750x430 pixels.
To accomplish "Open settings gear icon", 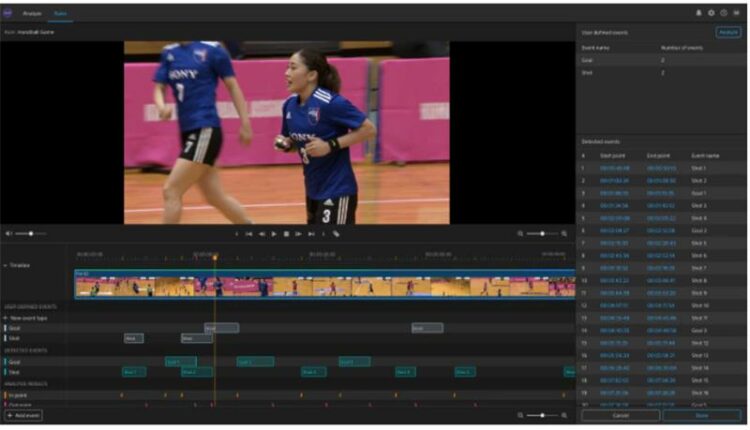I will pos(711,13).
